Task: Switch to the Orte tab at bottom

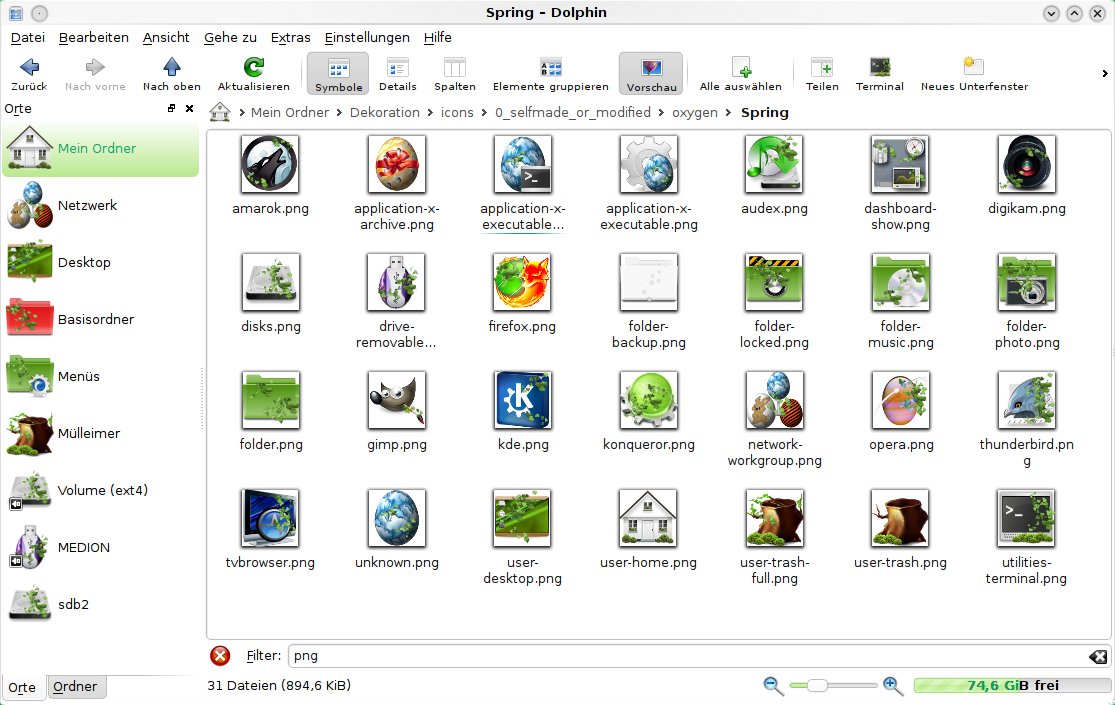Action: coord(22,687)
